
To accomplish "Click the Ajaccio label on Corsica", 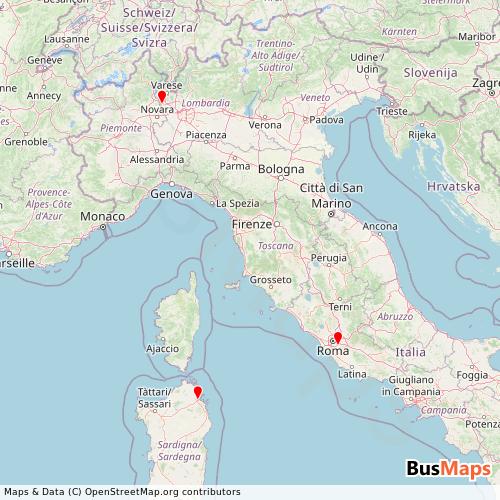I will pos(162,349).
